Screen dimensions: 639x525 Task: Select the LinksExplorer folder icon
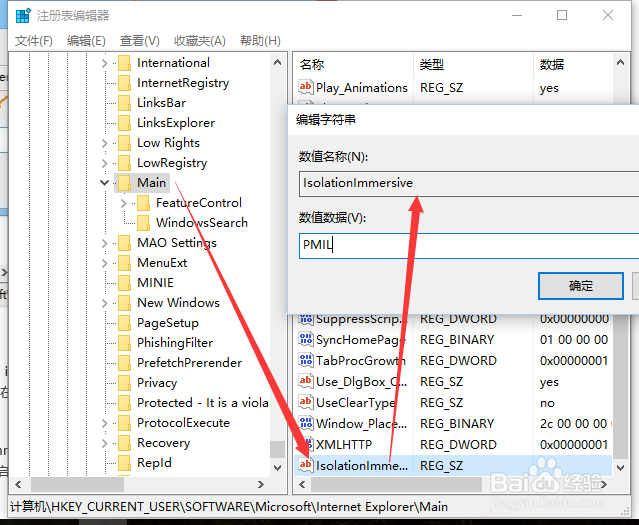pyautogui.click(x=124, y=123)
